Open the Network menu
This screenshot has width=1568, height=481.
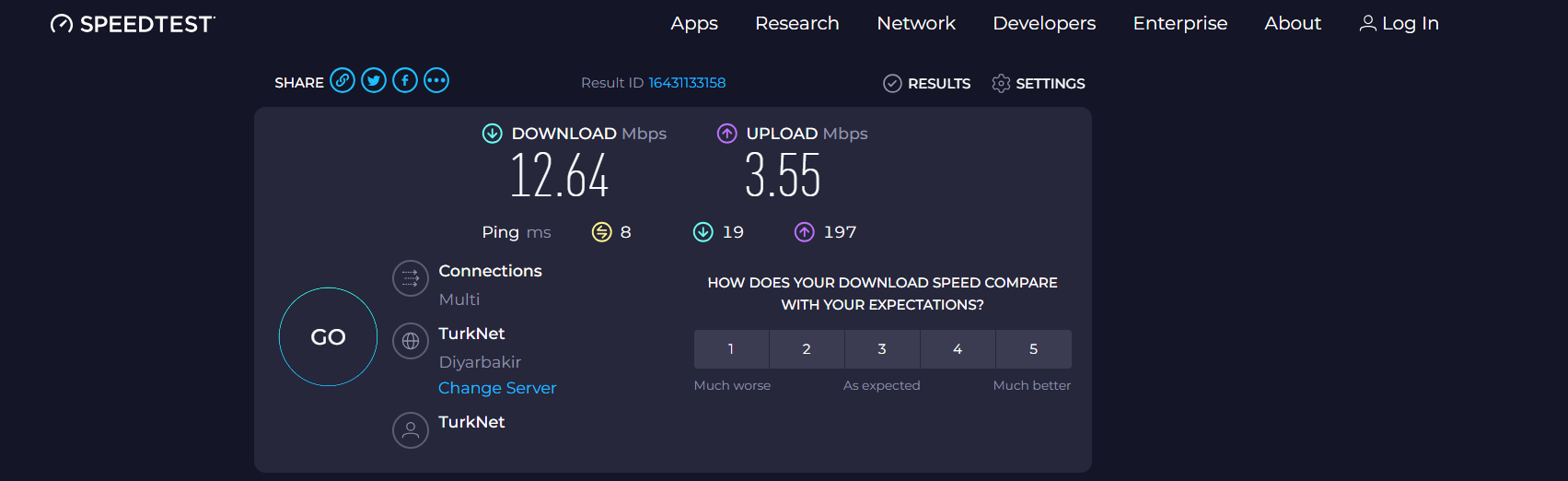tap(916, 23)
